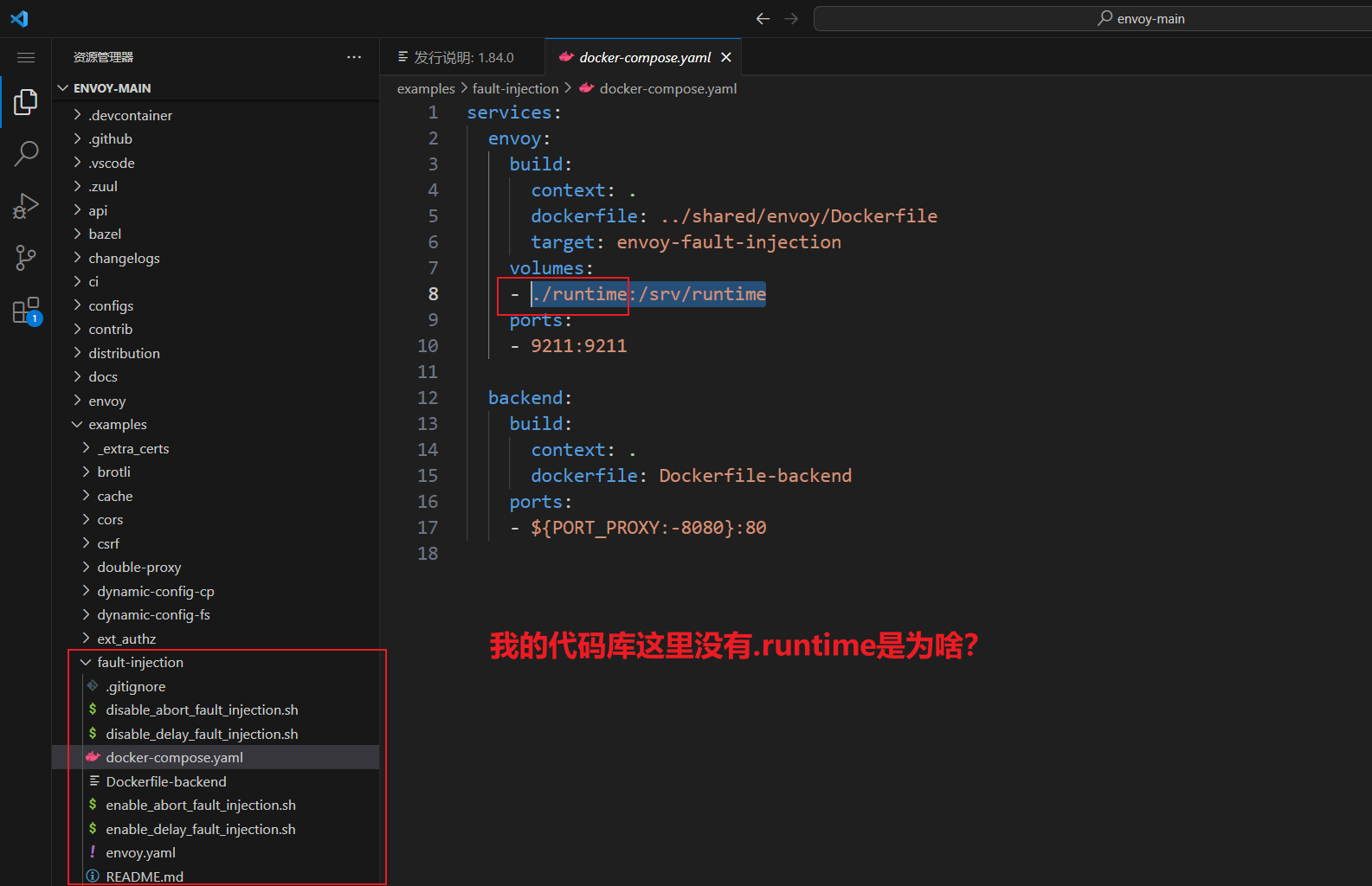Image resolution: width=1372 pixels, height=886 pixels.
Task: Click ${PORT_PROXY:-8080}:80 on line 17
Action: coord(648,528)
